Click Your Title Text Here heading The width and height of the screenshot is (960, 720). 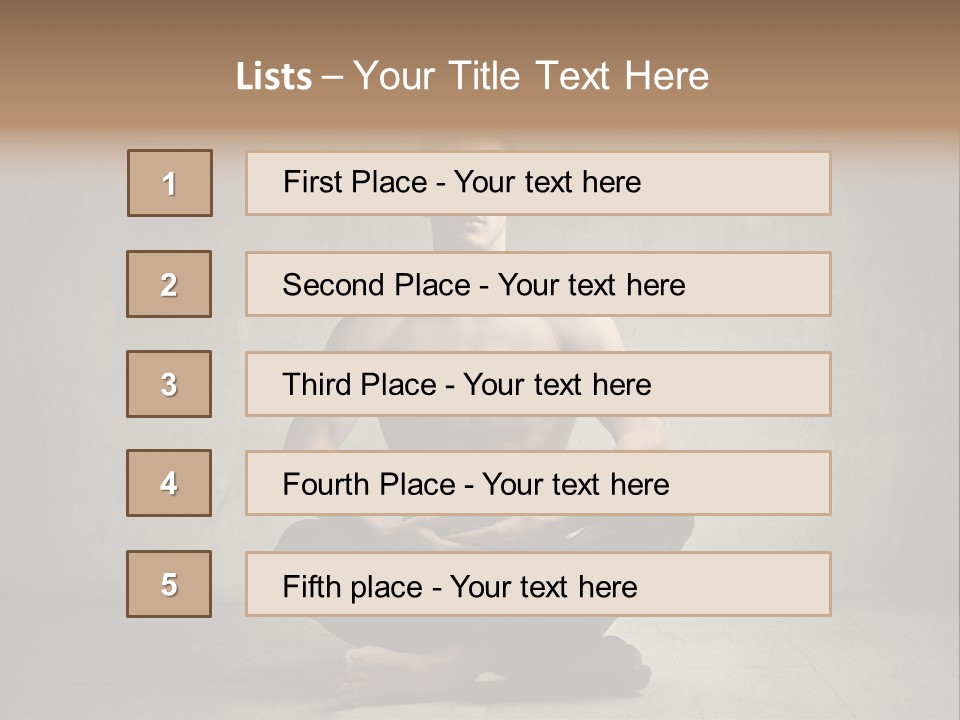[530, 76]
